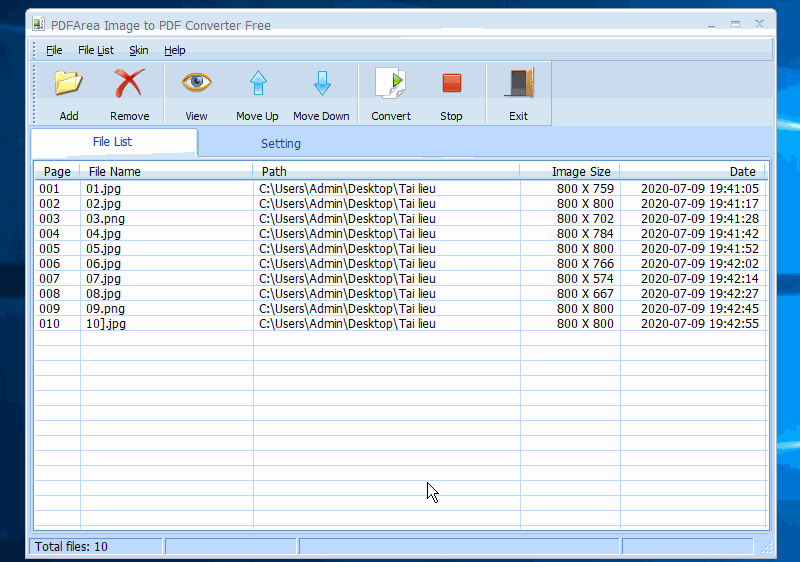This screenshot has height=562, width=800.
Task: Click the Image Size column header
Action: [570, 171]
